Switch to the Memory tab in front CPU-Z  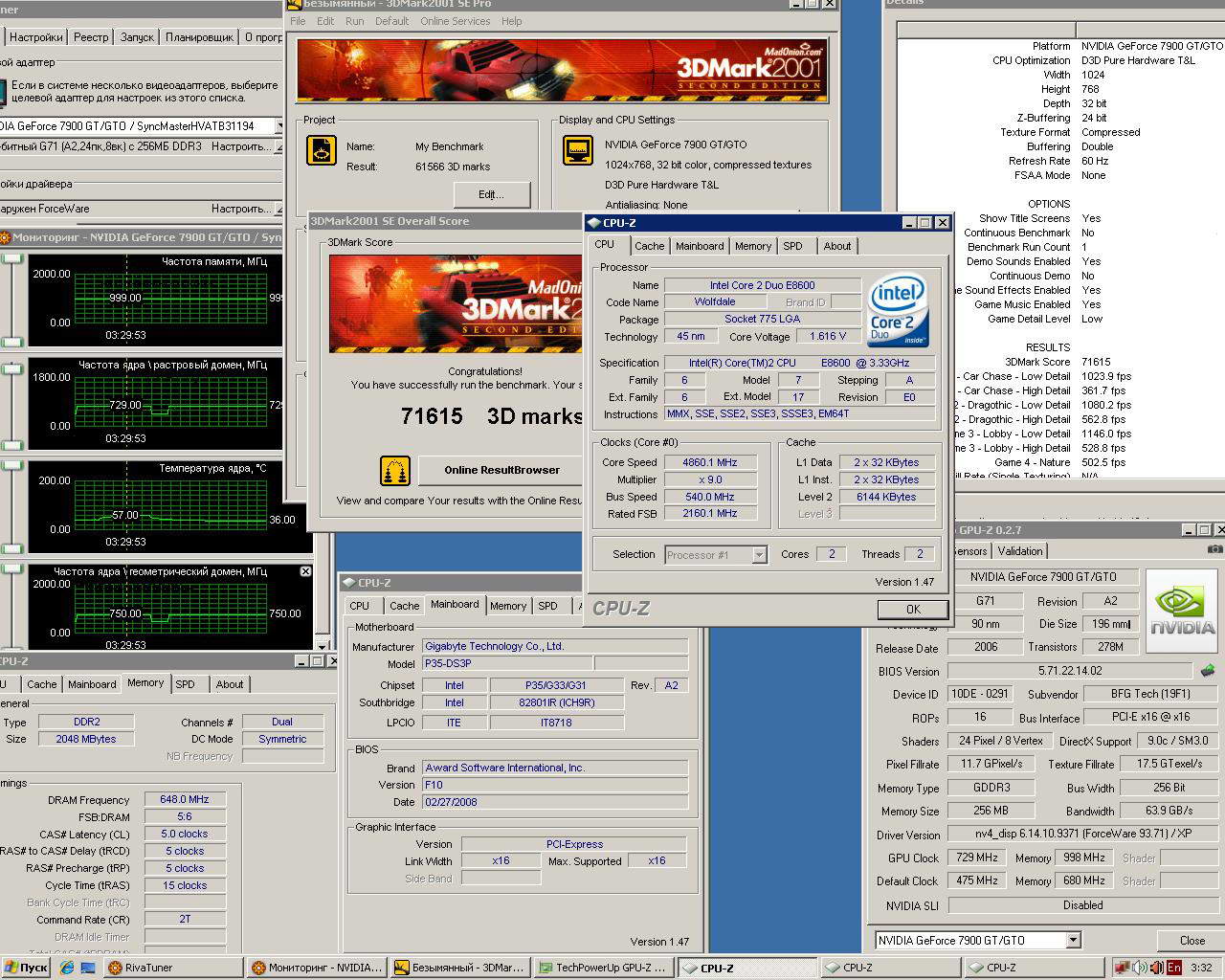753,246
